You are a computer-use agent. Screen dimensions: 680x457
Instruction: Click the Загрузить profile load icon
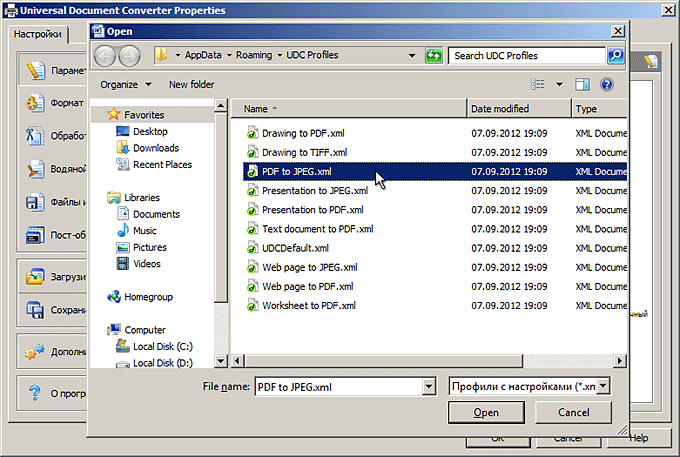pos(35,276)
